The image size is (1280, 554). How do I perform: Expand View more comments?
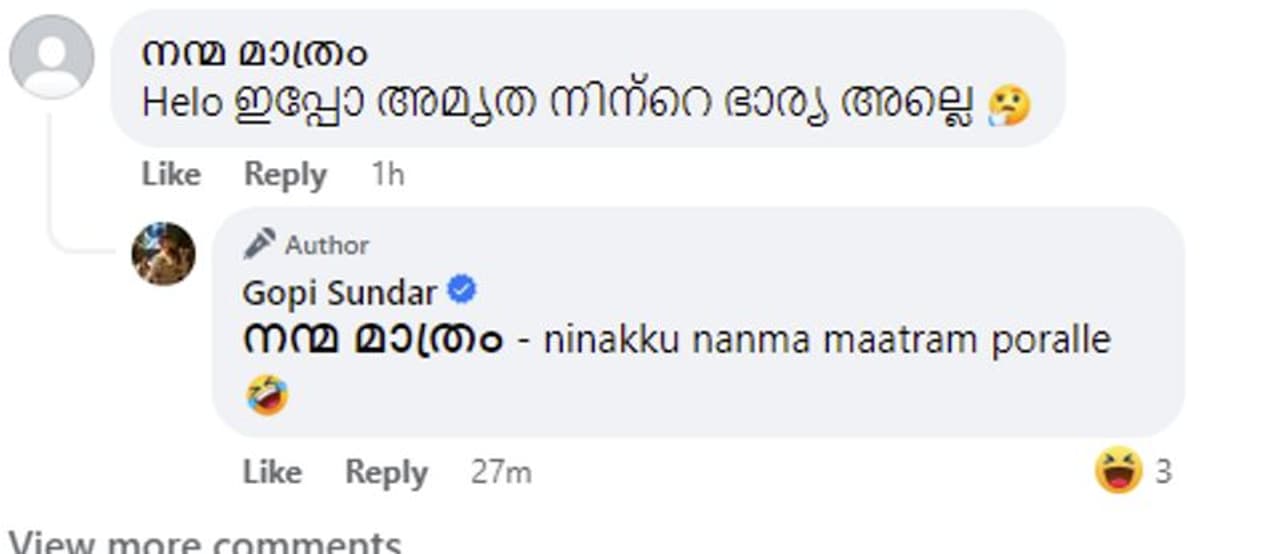[x=204, y=544]
